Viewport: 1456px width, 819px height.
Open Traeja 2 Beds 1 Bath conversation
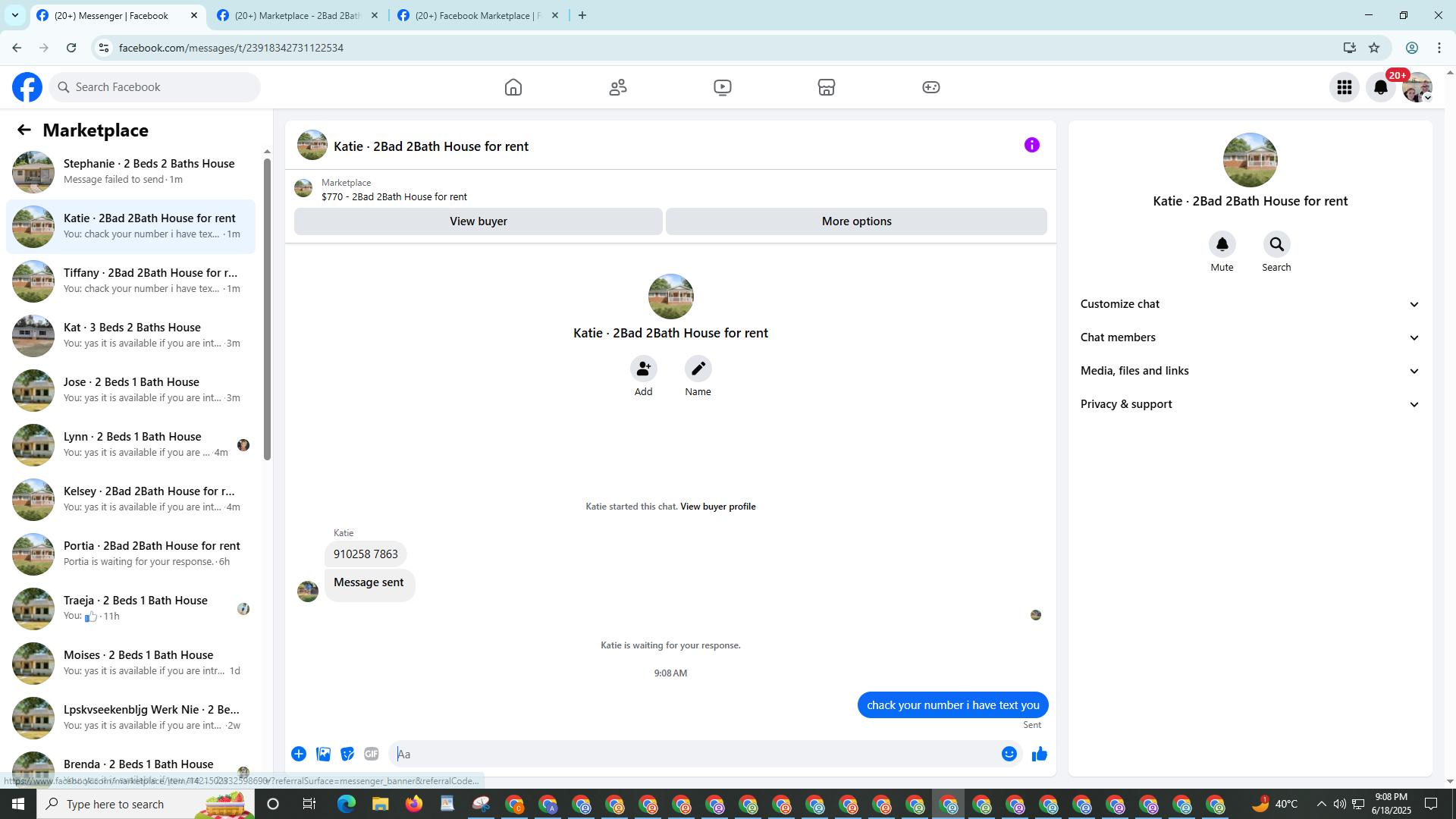tap(131, 609)
